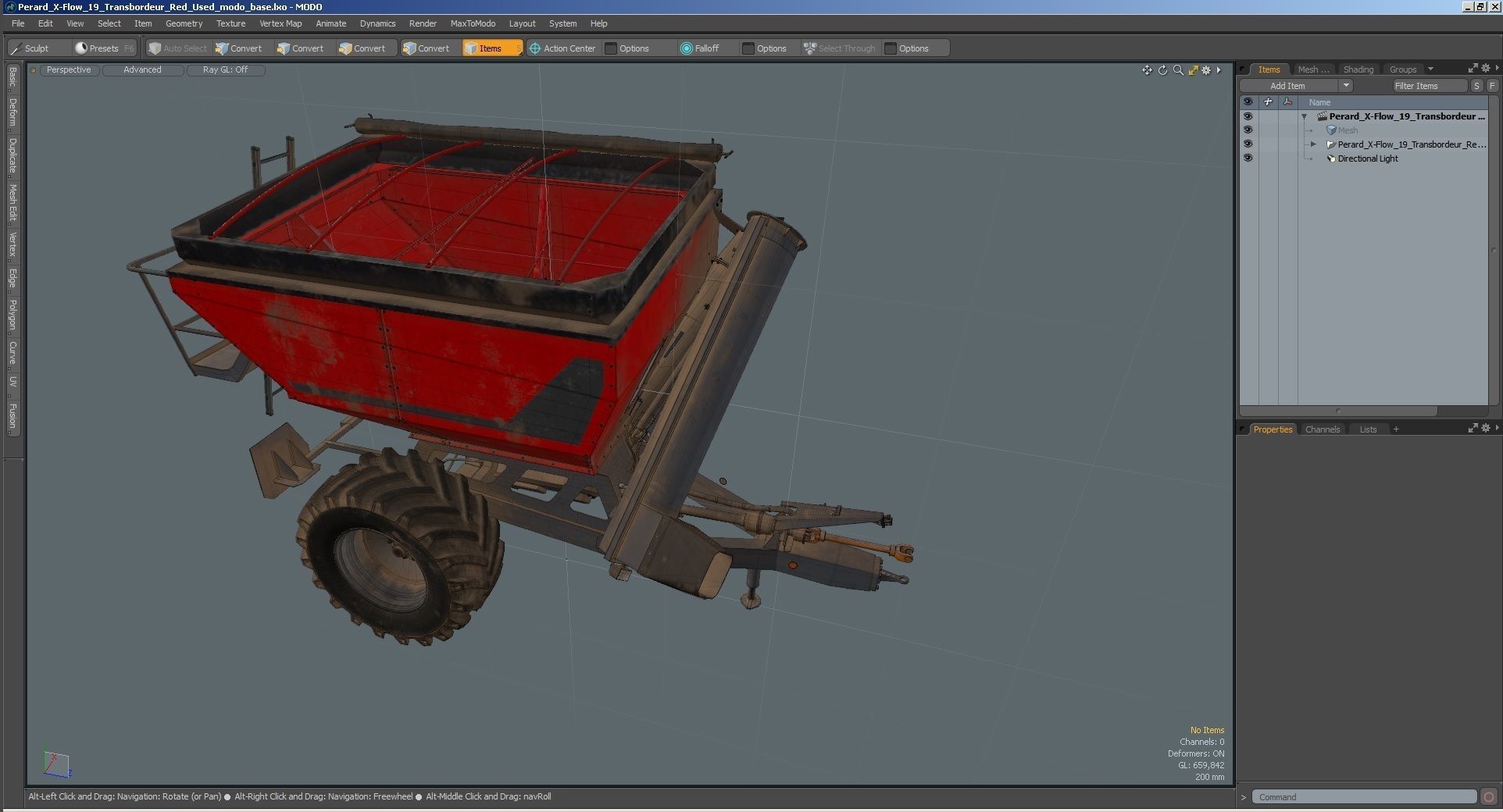Click the Mesh cube icon in the item list
The height and width of the screenshot is (812, 1503).
(1331, 130)
